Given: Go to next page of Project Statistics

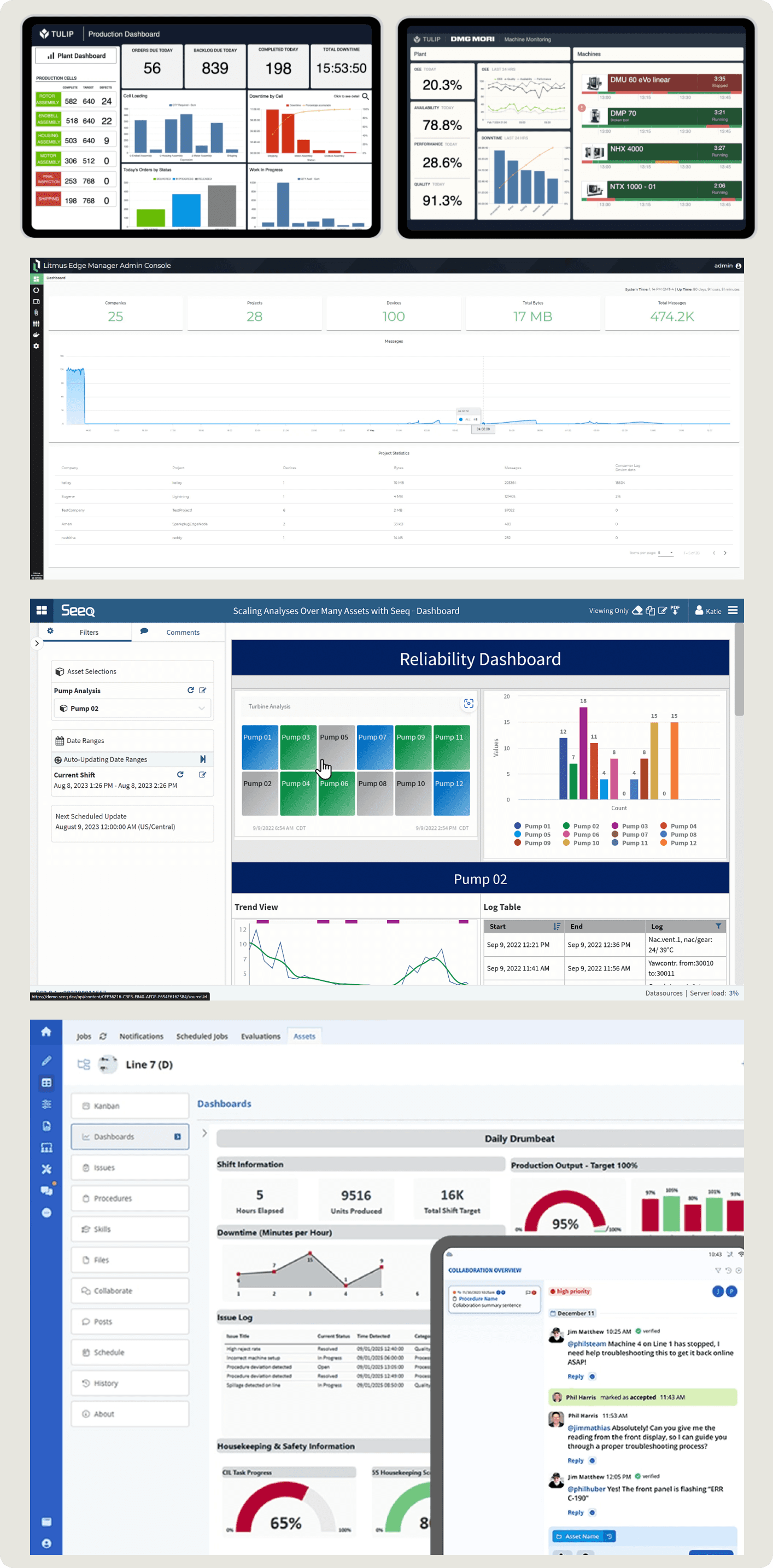Looking at the screenshot, I should (x=725, y=553).
